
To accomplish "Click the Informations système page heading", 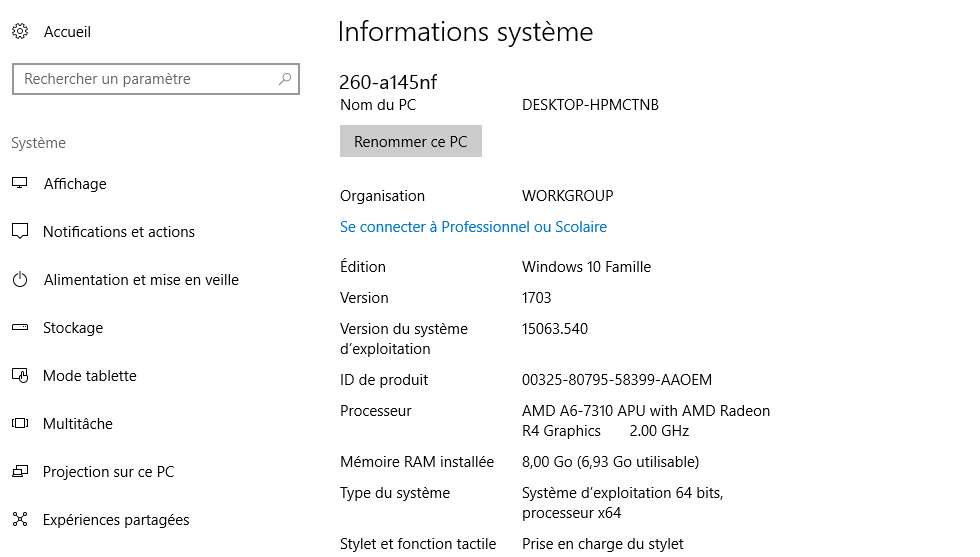I will coord(465,32).
